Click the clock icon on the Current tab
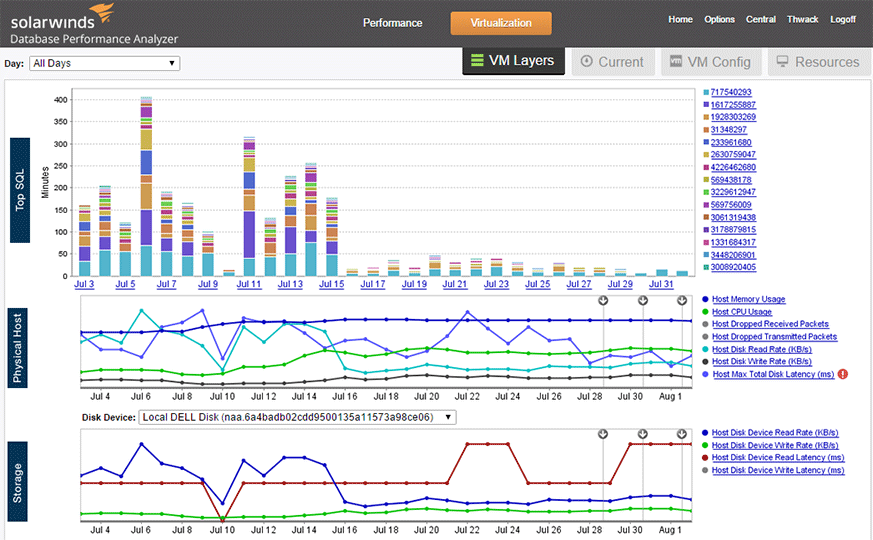 click(x=586, y=61)
